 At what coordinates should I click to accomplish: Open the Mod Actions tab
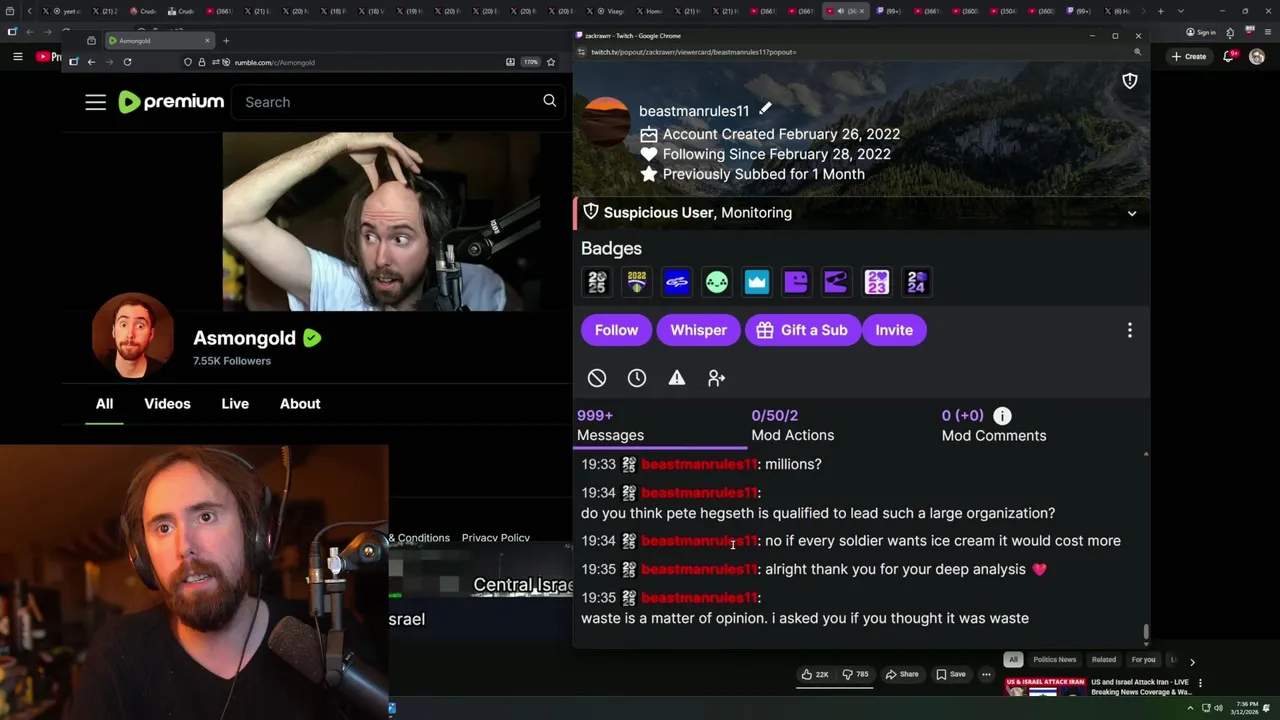(792, 425)
